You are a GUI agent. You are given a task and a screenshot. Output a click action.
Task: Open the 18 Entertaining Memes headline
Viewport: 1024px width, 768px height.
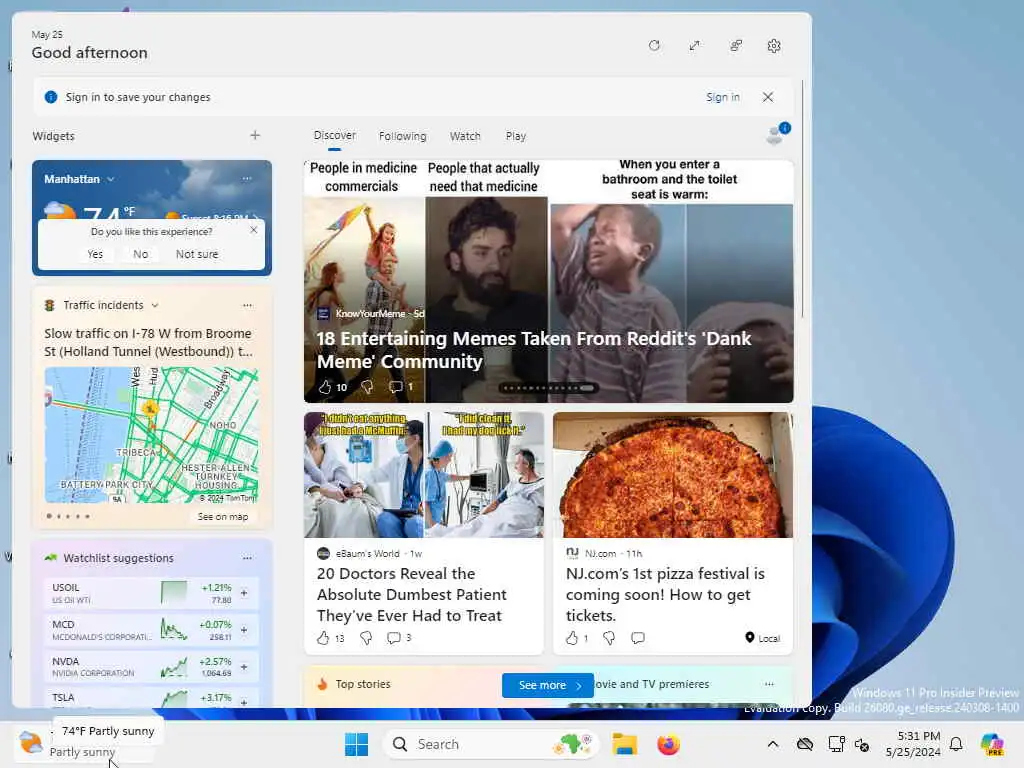coord(534,350)
